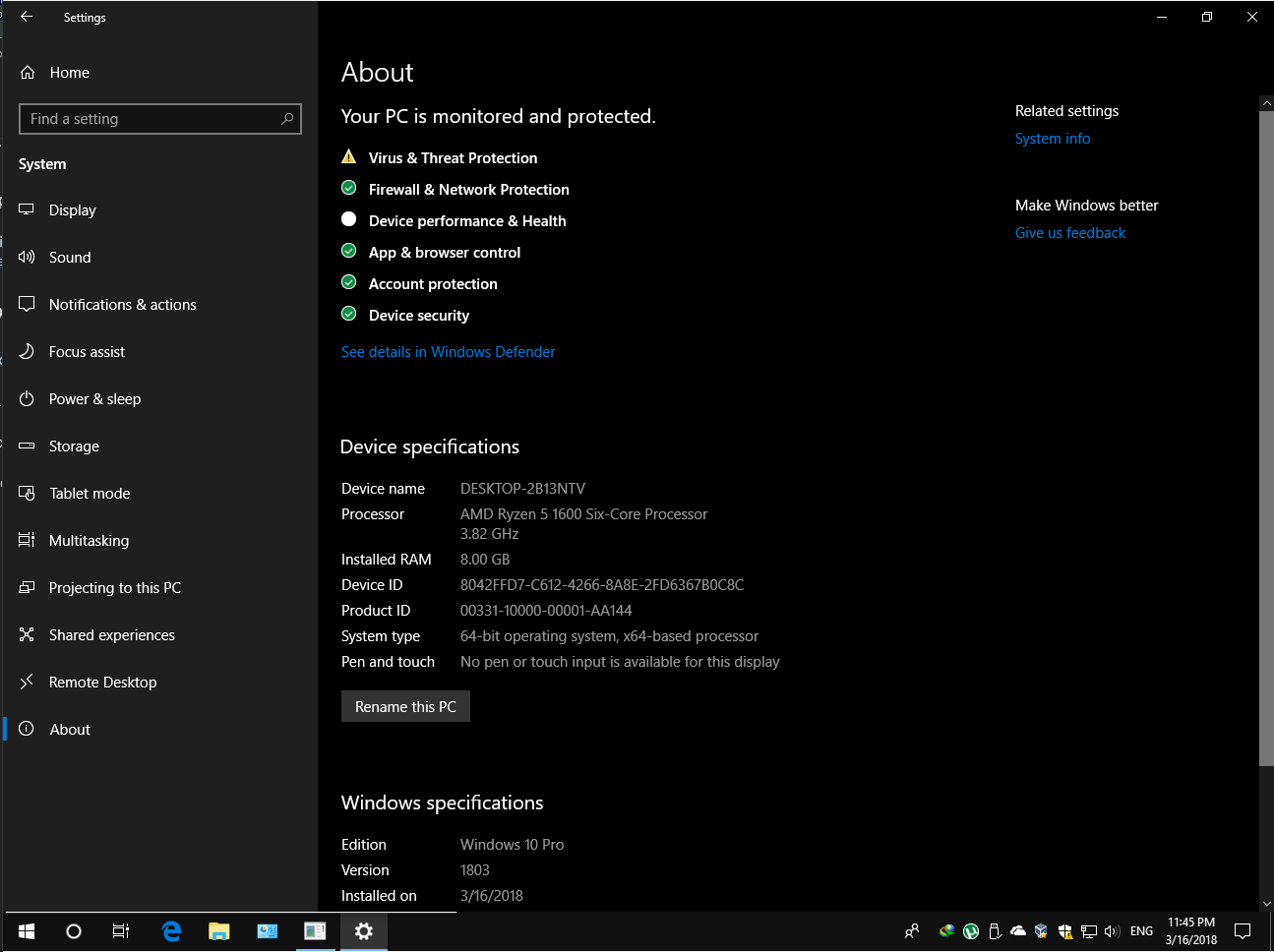Open the People icon in taskbar

coord(912,931)
